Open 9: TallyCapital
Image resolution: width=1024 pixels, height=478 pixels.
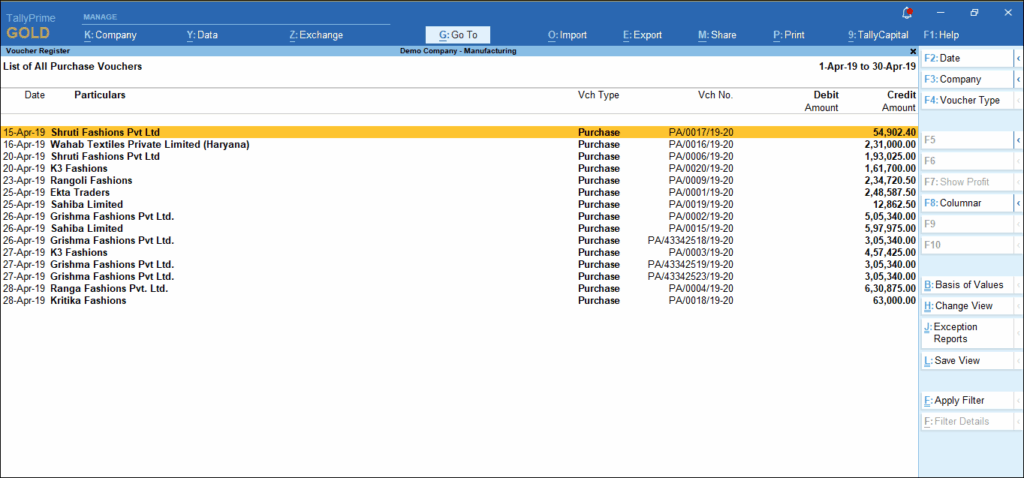coord(876,35)
